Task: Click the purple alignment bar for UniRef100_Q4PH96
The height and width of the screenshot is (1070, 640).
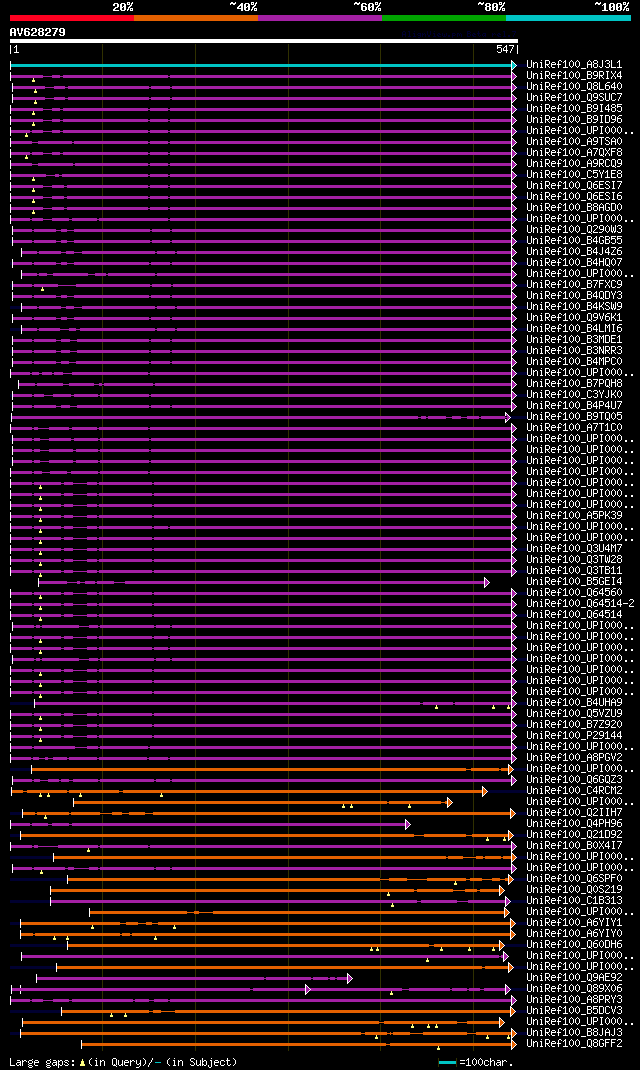Action: point(210,824)
